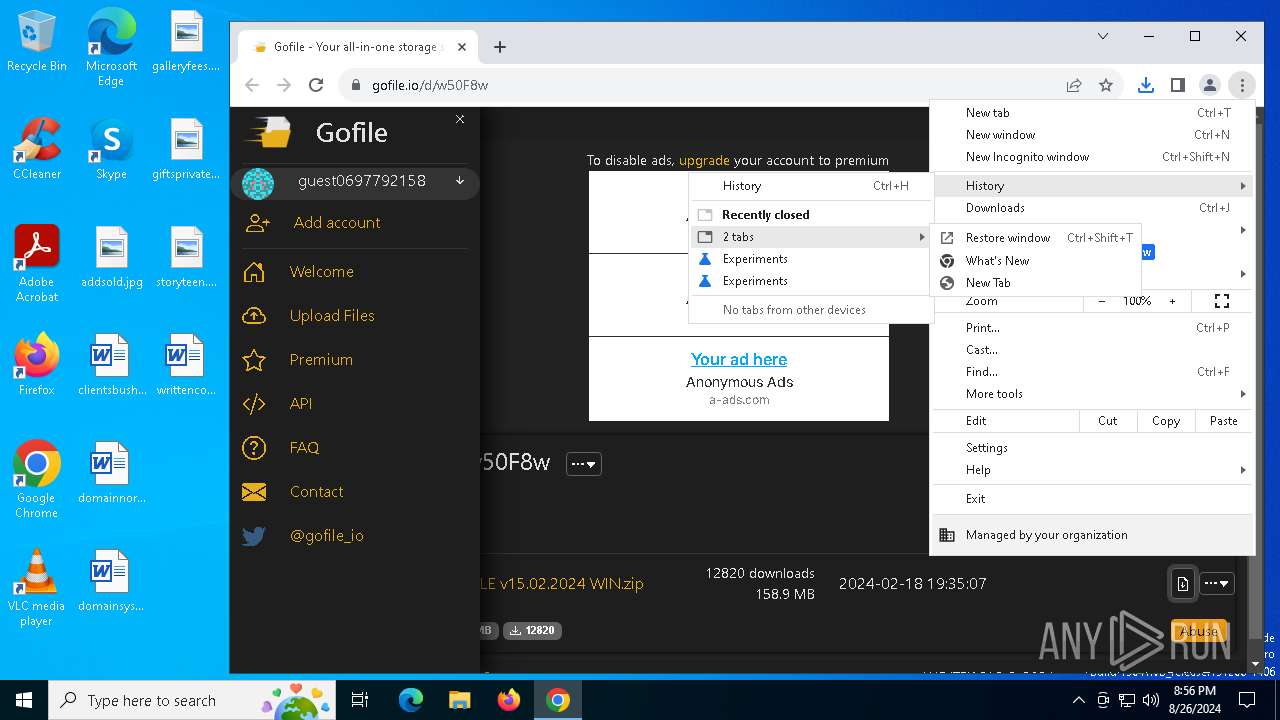Choose New Incognito window
Screen dimensions: 1280x720
[1092, 157]
